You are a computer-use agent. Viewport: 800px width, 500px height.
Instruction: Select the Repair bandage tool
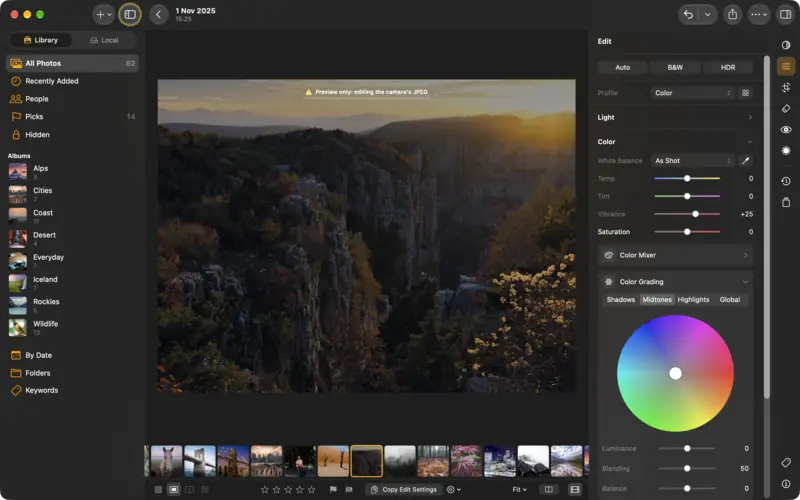786,109
